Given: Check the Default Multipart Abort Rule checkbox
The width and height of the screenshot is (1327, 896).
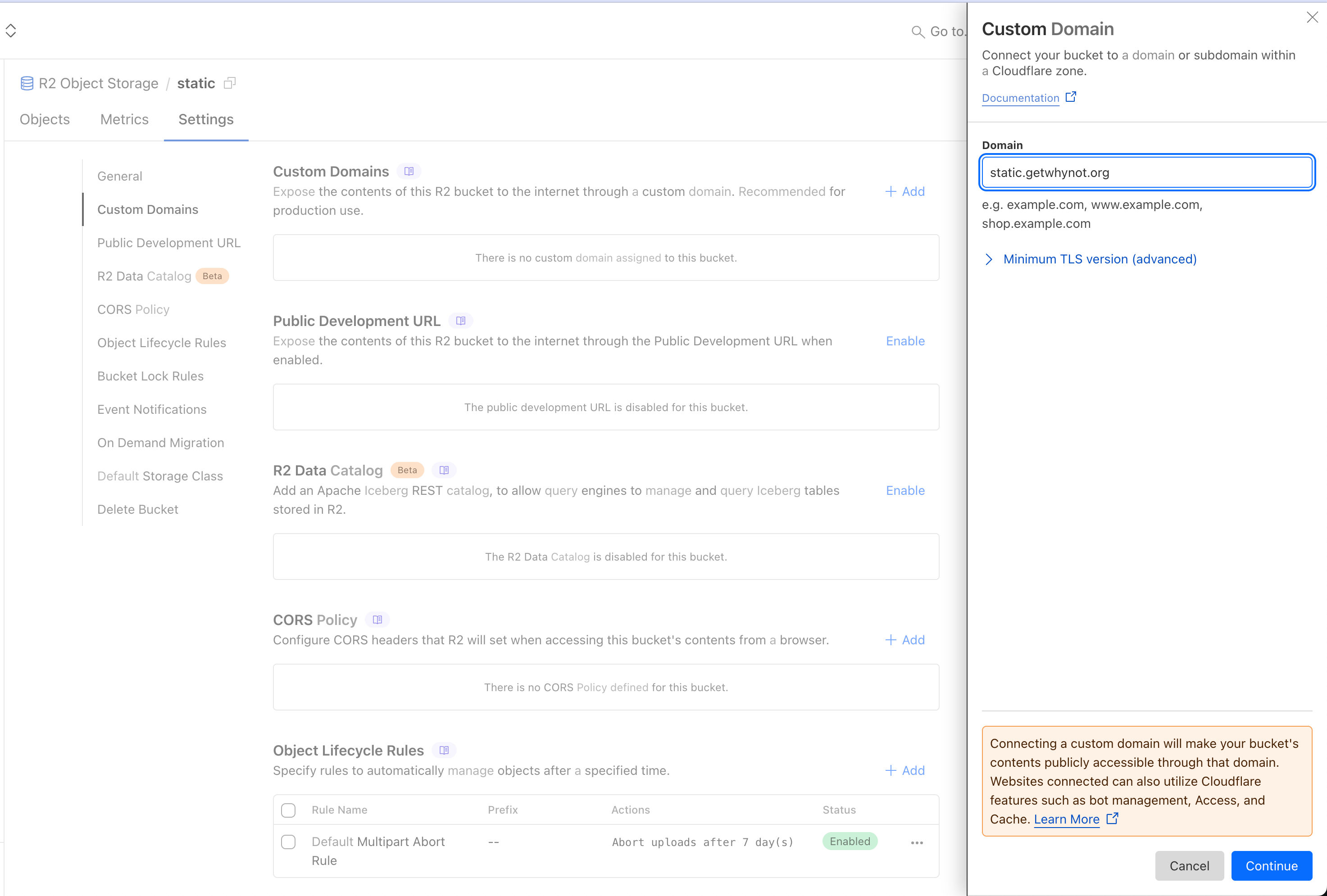Looking at the screenshot, I should tap(288, 842).
